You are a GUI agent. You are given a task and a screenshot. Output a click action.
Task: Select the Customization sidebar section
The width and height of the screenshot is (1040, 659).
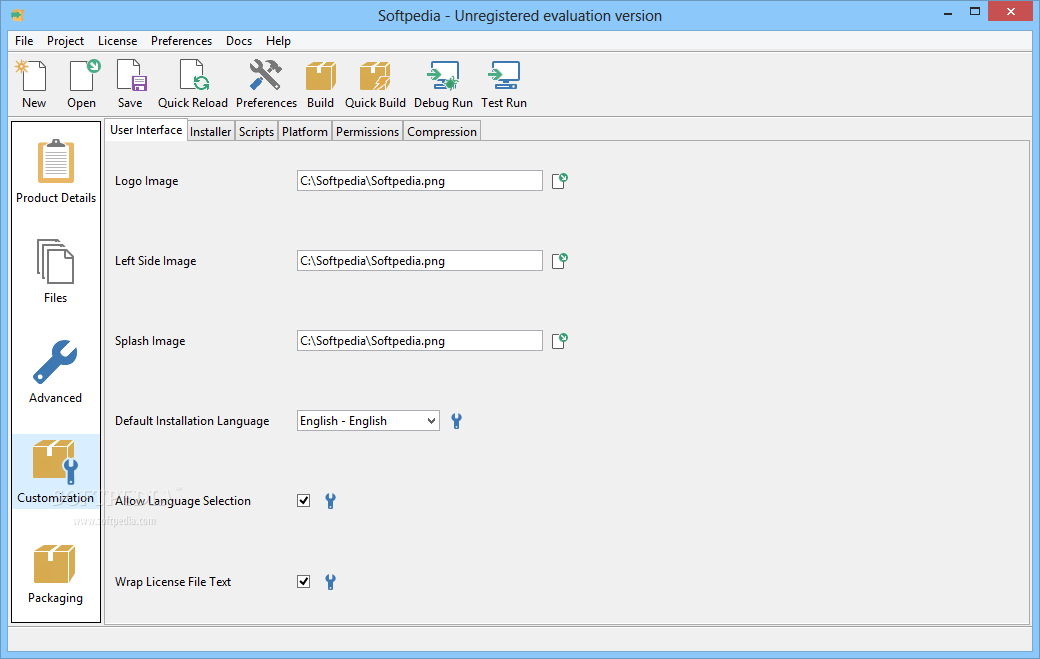56,471
